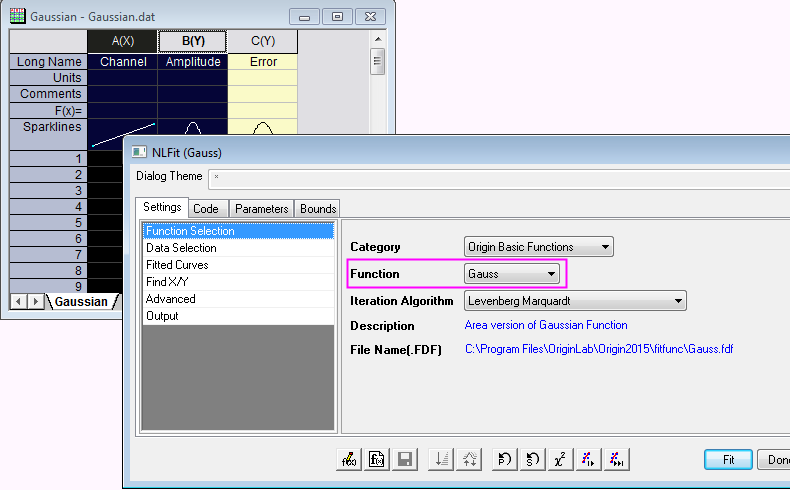Click the Long Name row header
The width and height of the screenshot is (790, 490).
[48, 61]
